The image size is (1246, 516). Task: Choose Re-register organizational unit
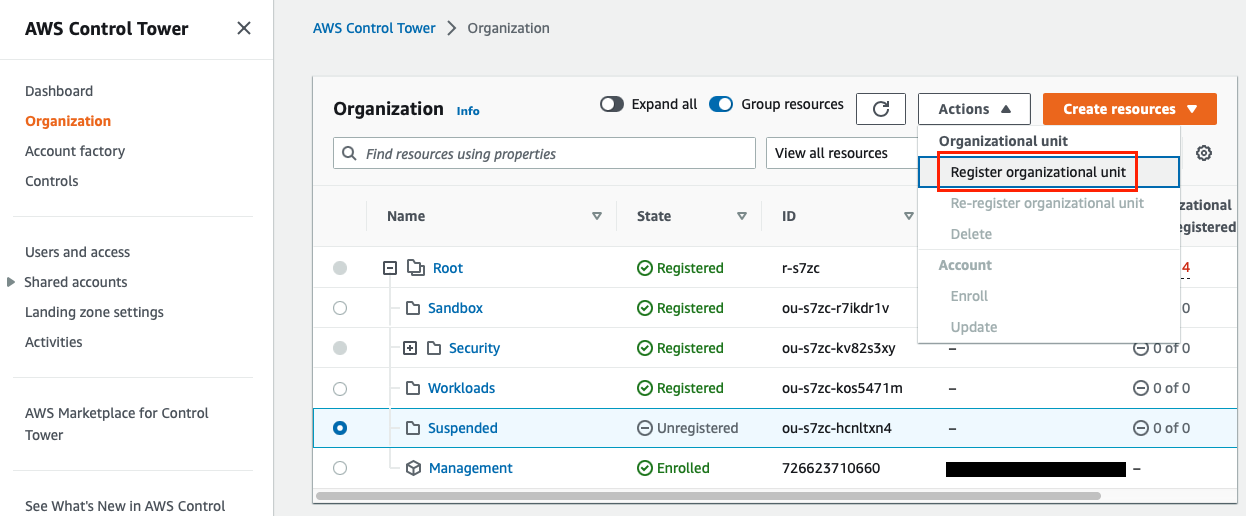(x=1049, y=203)
